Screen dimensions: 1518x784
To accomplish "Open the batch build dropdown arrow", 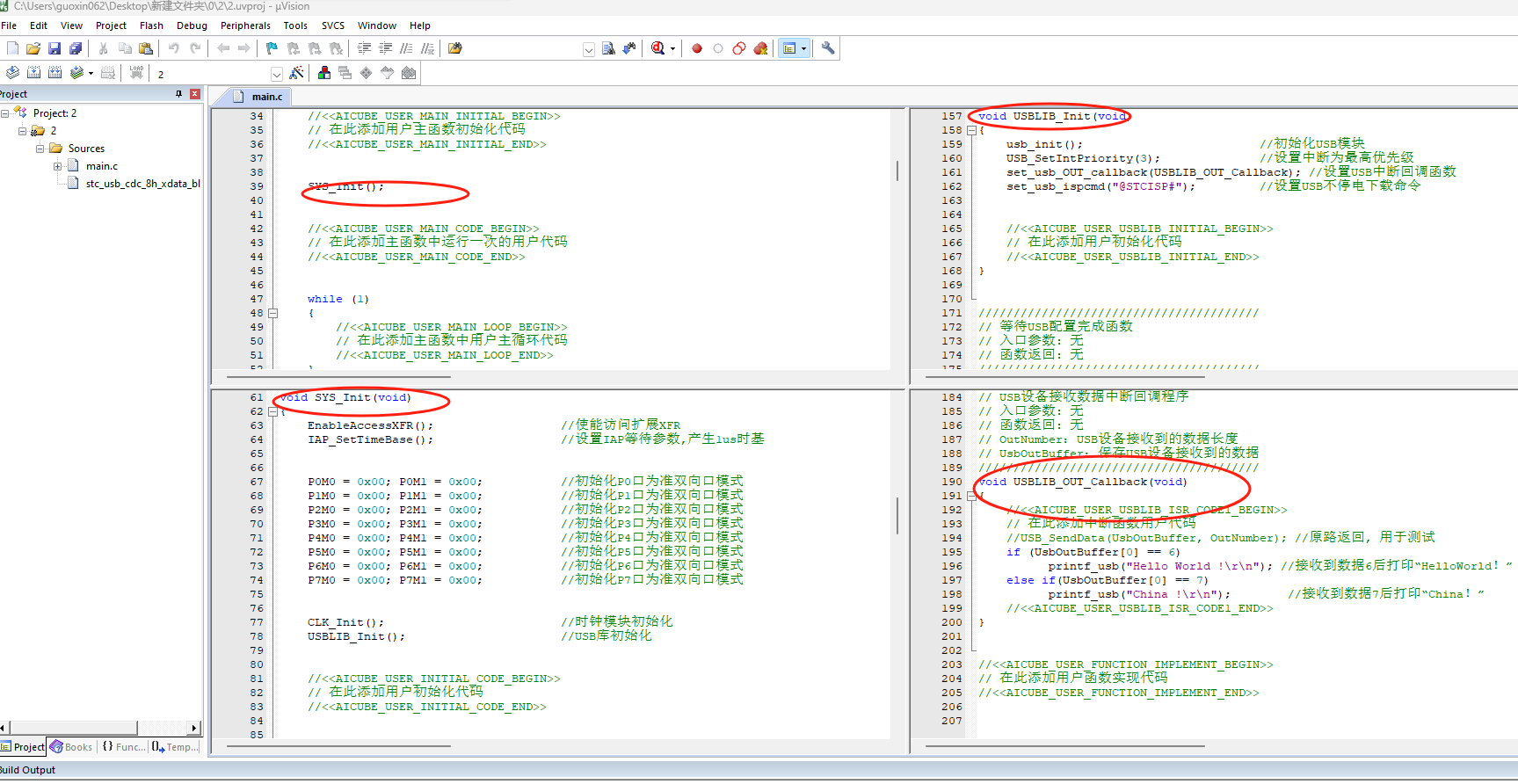I will (91, 74).
